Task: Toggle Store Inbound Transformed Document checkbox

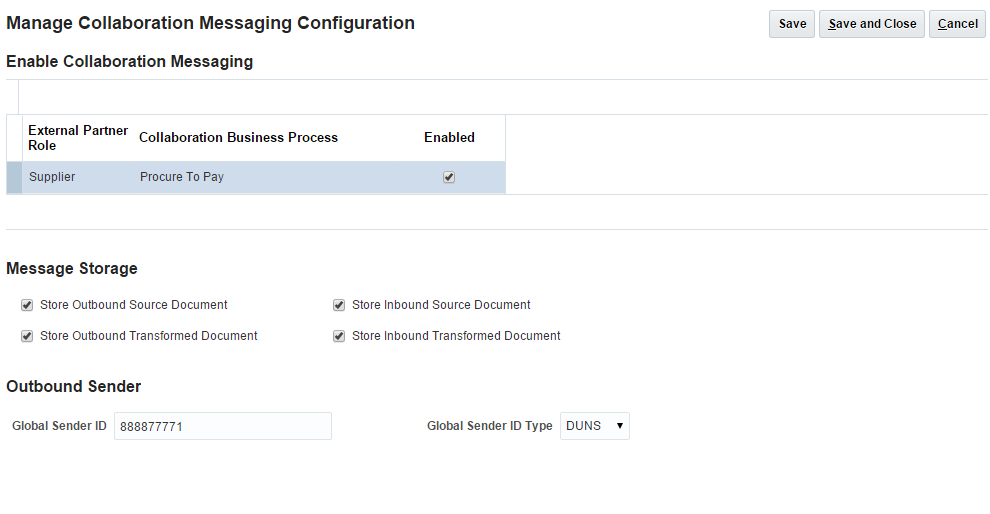Action: coord(339,336)
